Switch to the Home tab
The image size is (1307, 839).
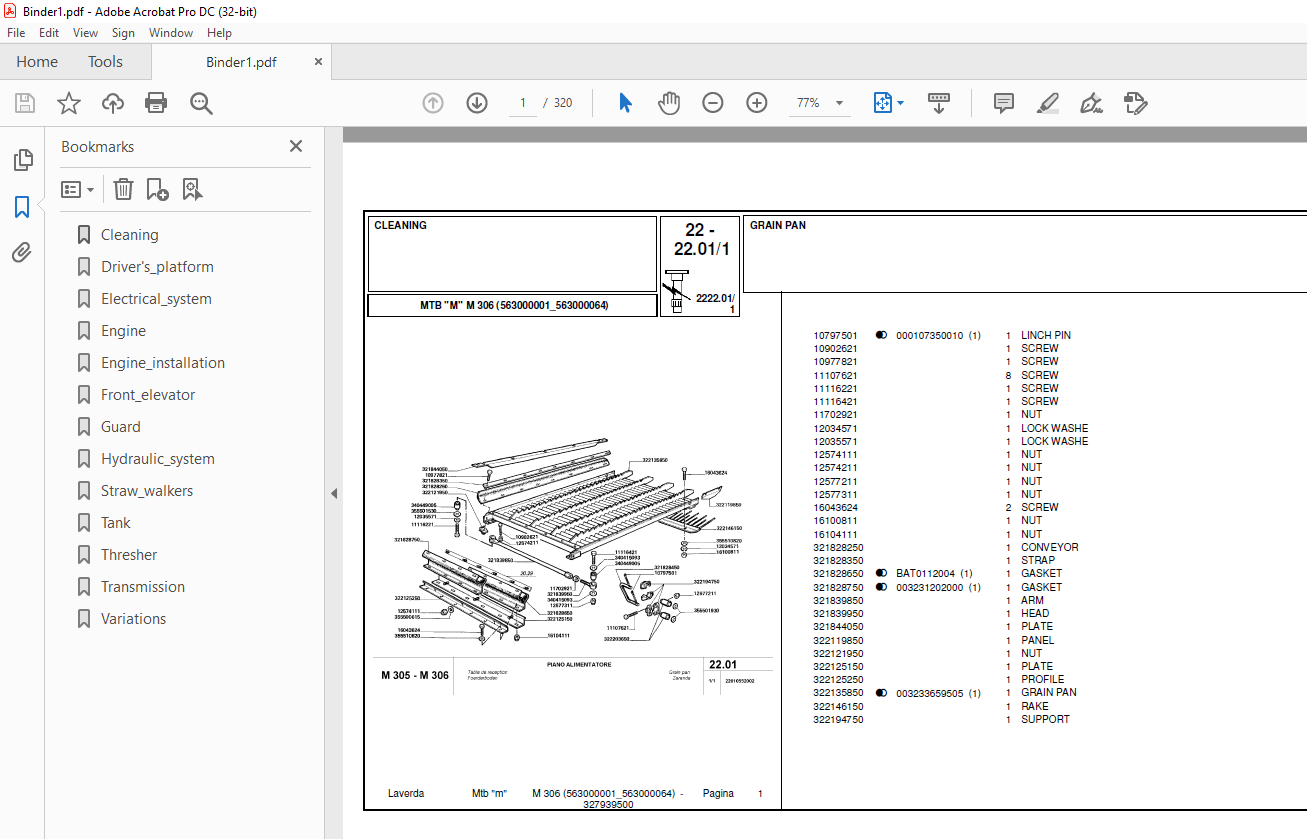tap(37, 62)
